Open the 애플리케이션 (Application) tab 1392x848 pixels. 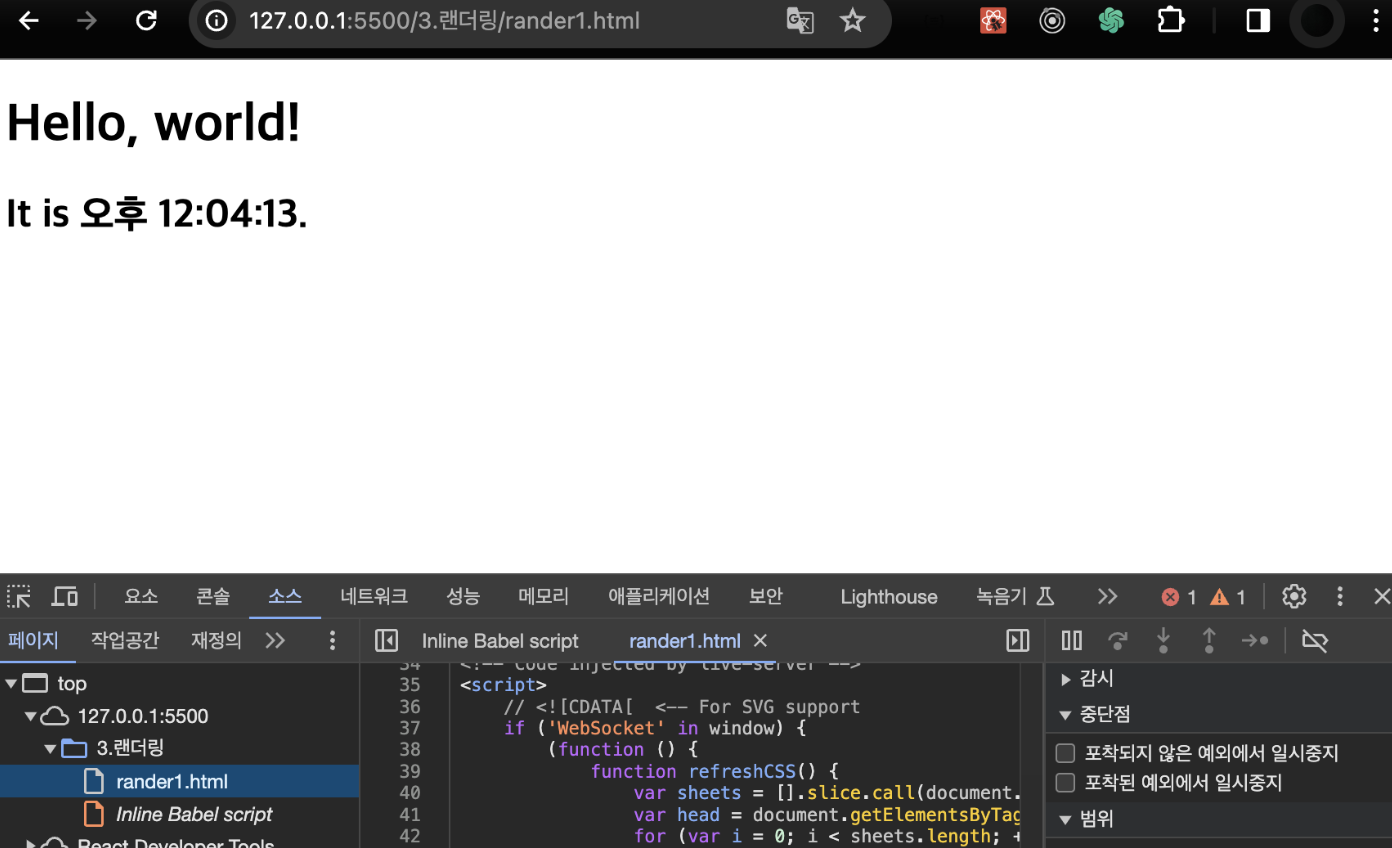tap(659, 597)
